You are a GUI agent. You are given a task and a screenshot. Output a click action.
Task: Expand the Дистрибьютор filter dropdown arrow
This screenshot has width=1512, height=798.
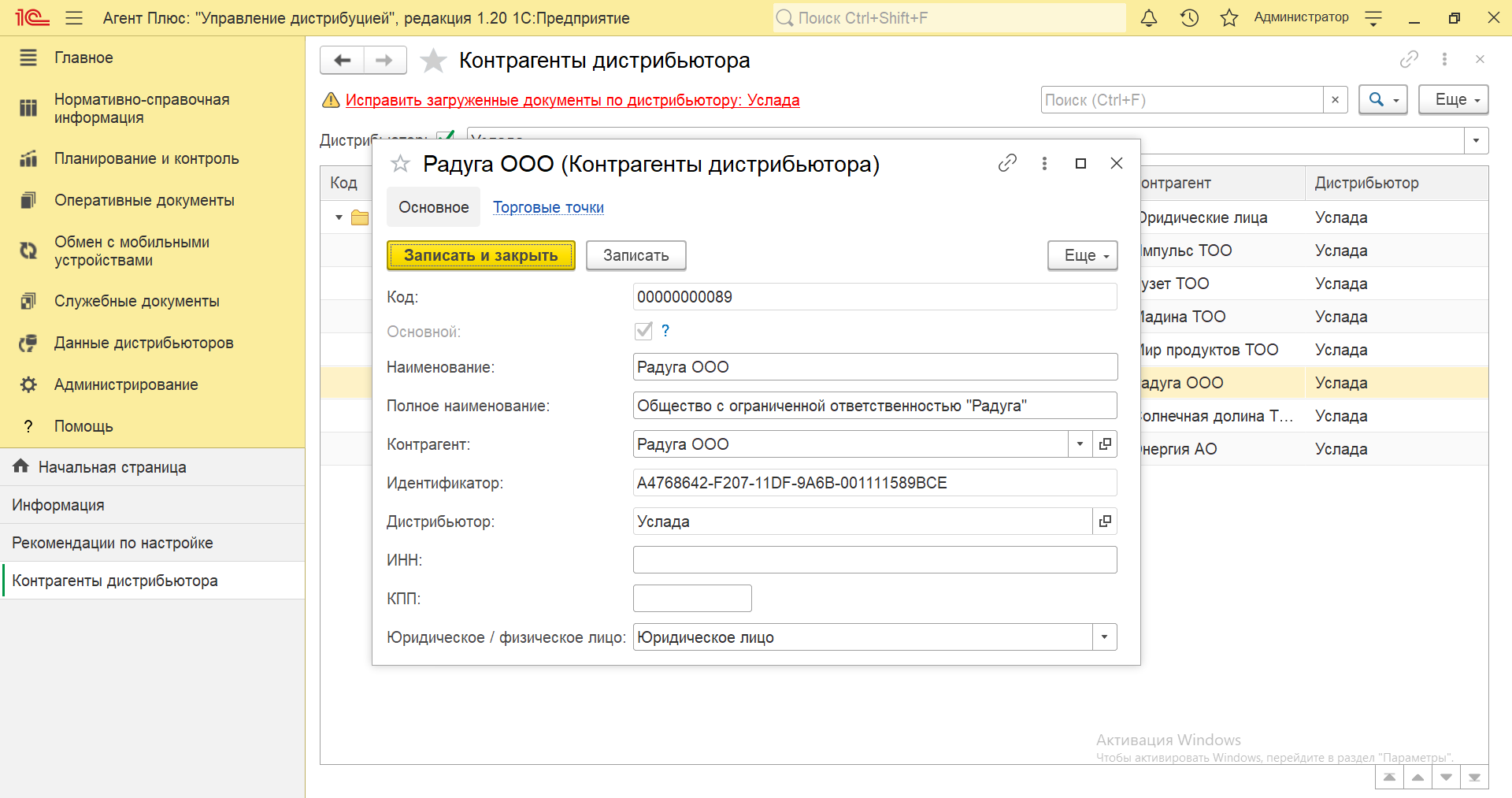1476,141
